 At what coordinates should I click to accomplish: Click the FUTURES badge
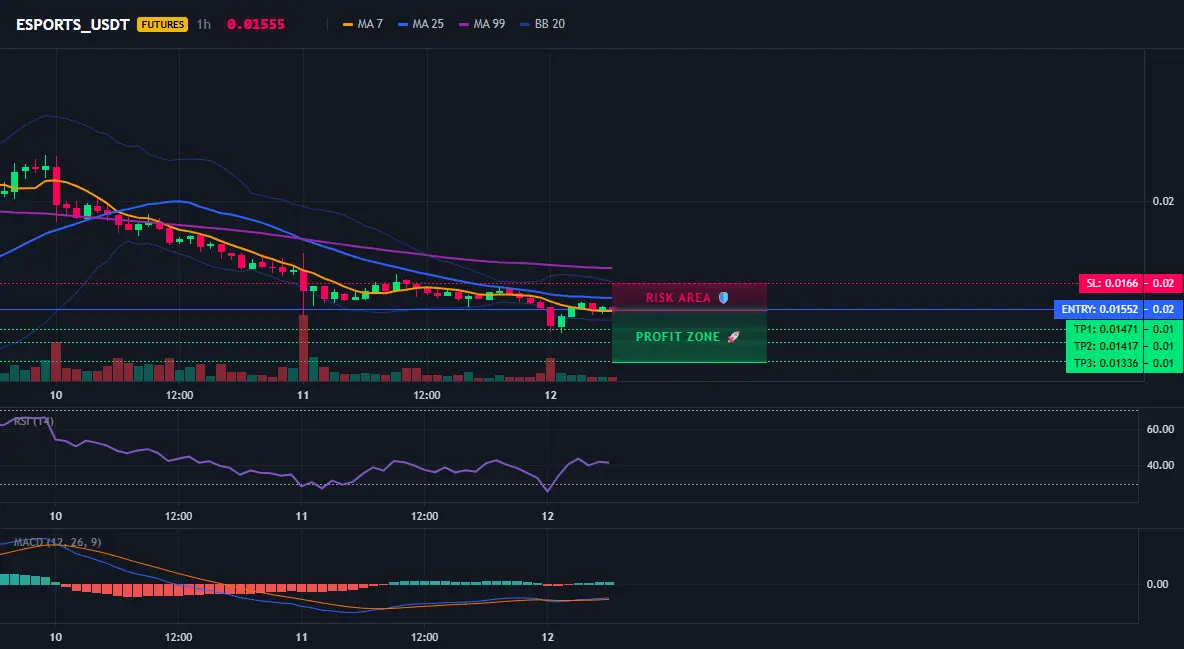[162, 24]
